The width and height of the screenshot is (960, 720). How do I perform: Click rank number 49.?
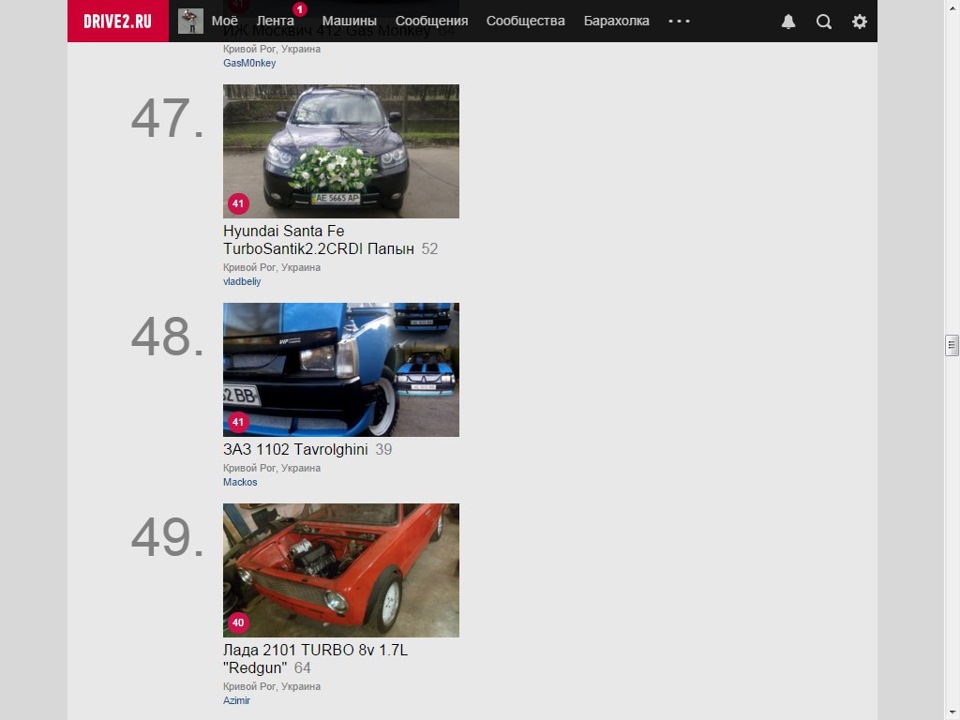coord(167,538)
